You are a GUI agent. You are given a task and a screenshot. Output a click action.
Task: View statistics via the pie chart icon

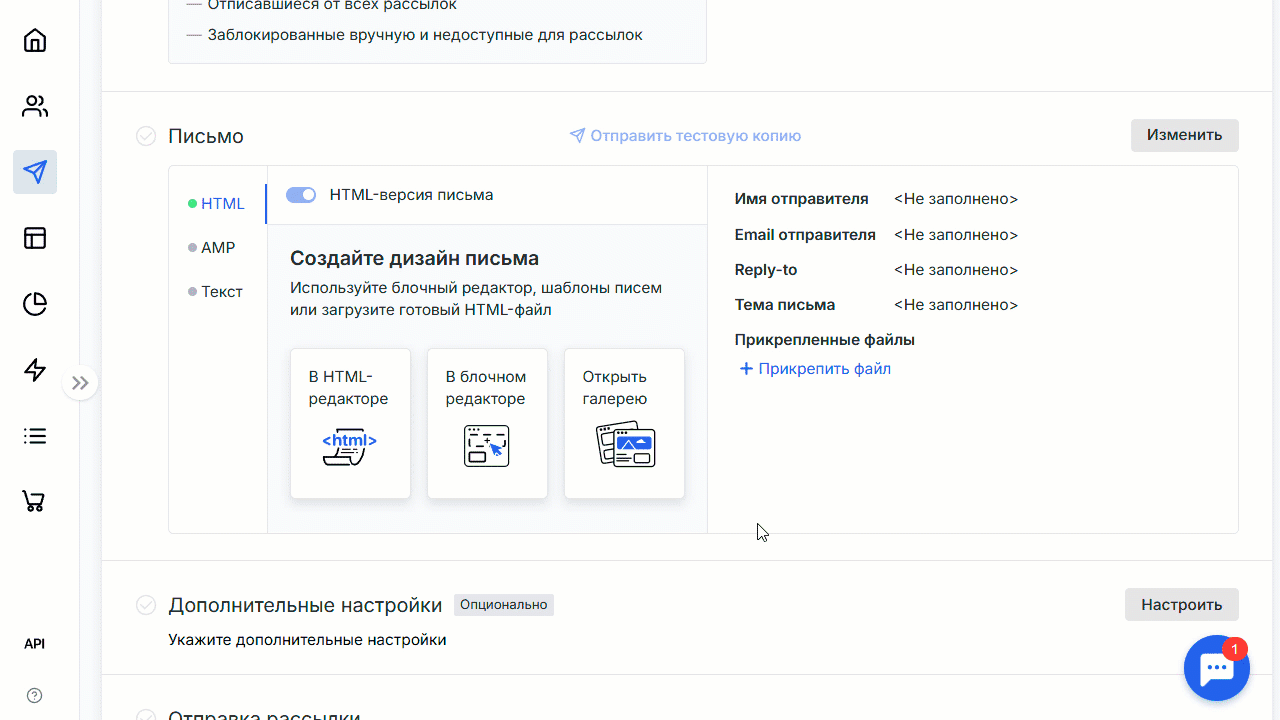pyautogui.click(x=34, y=304)
